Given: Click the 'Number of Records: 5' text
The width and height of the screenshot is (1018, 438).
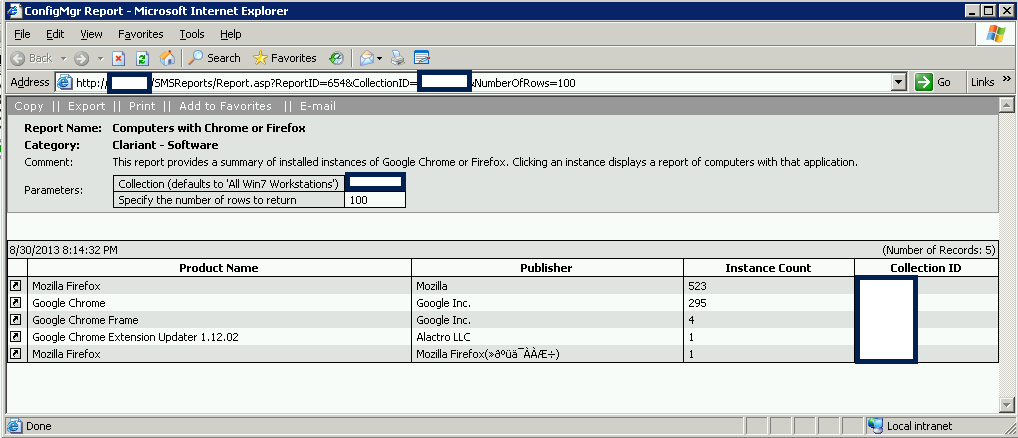Looking at the screenshot, I should pyautogui.click(x=939, y=250).
